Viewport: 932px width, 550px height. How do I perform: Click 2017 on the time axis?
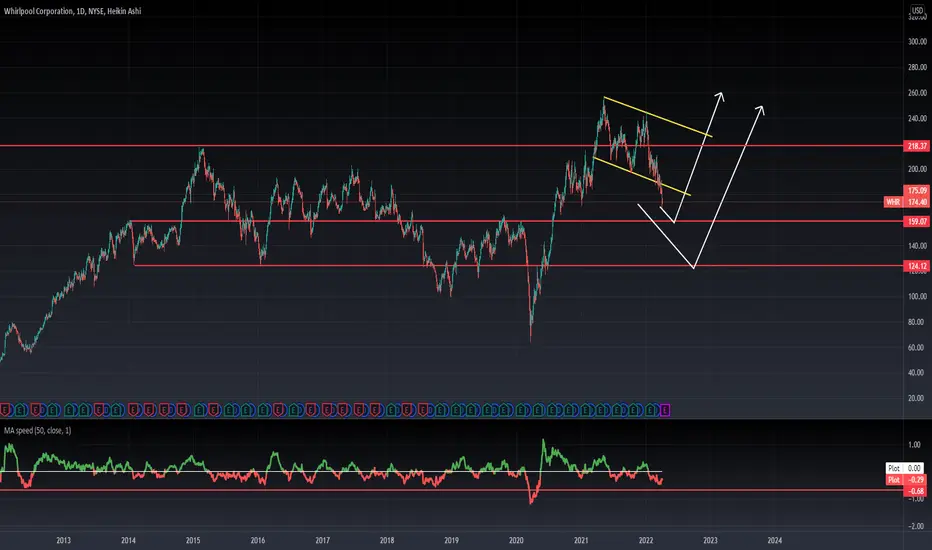pos(323,540)
